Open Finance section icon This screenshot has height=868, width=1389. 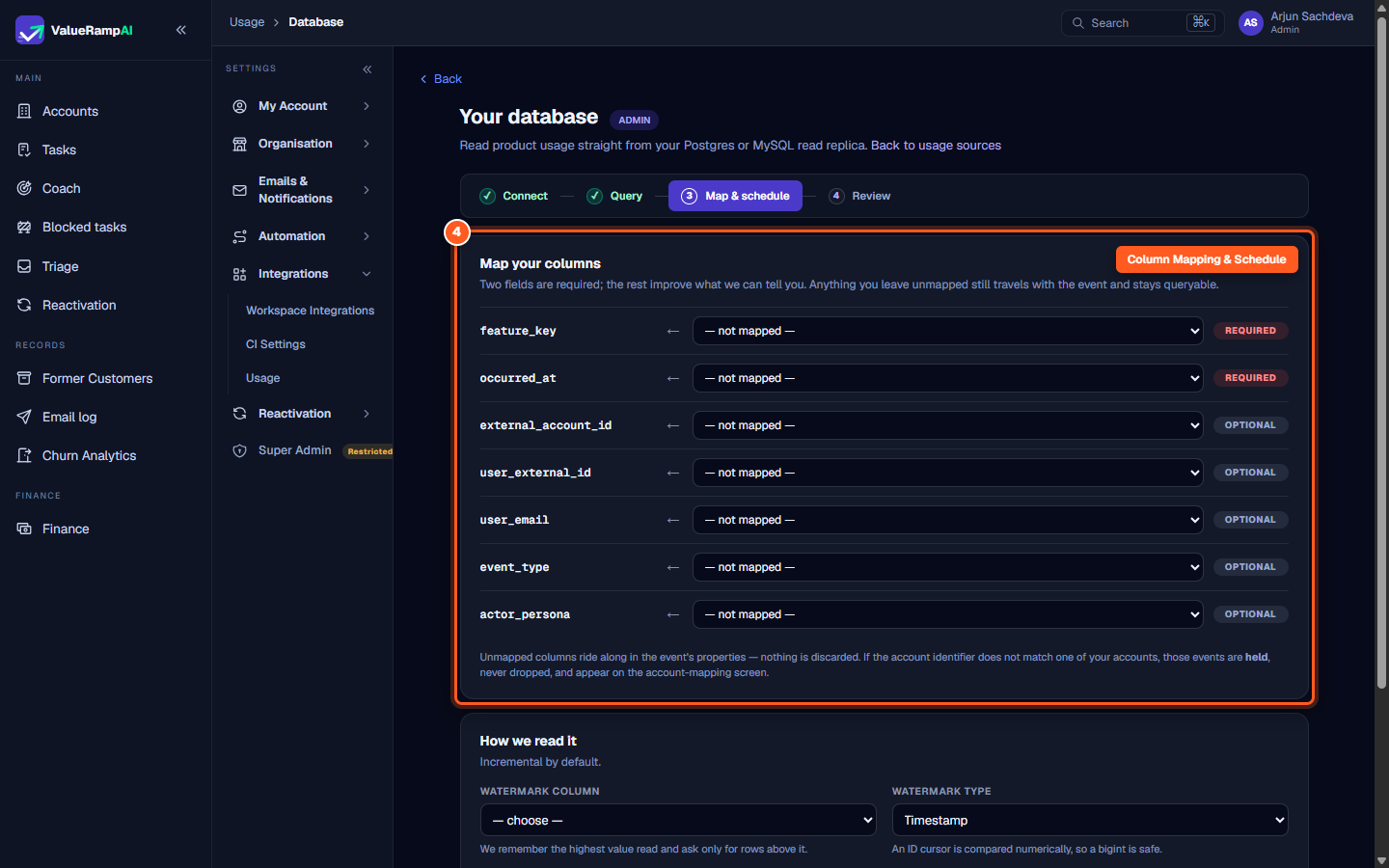pyautogui.click(x=24, y=529)
